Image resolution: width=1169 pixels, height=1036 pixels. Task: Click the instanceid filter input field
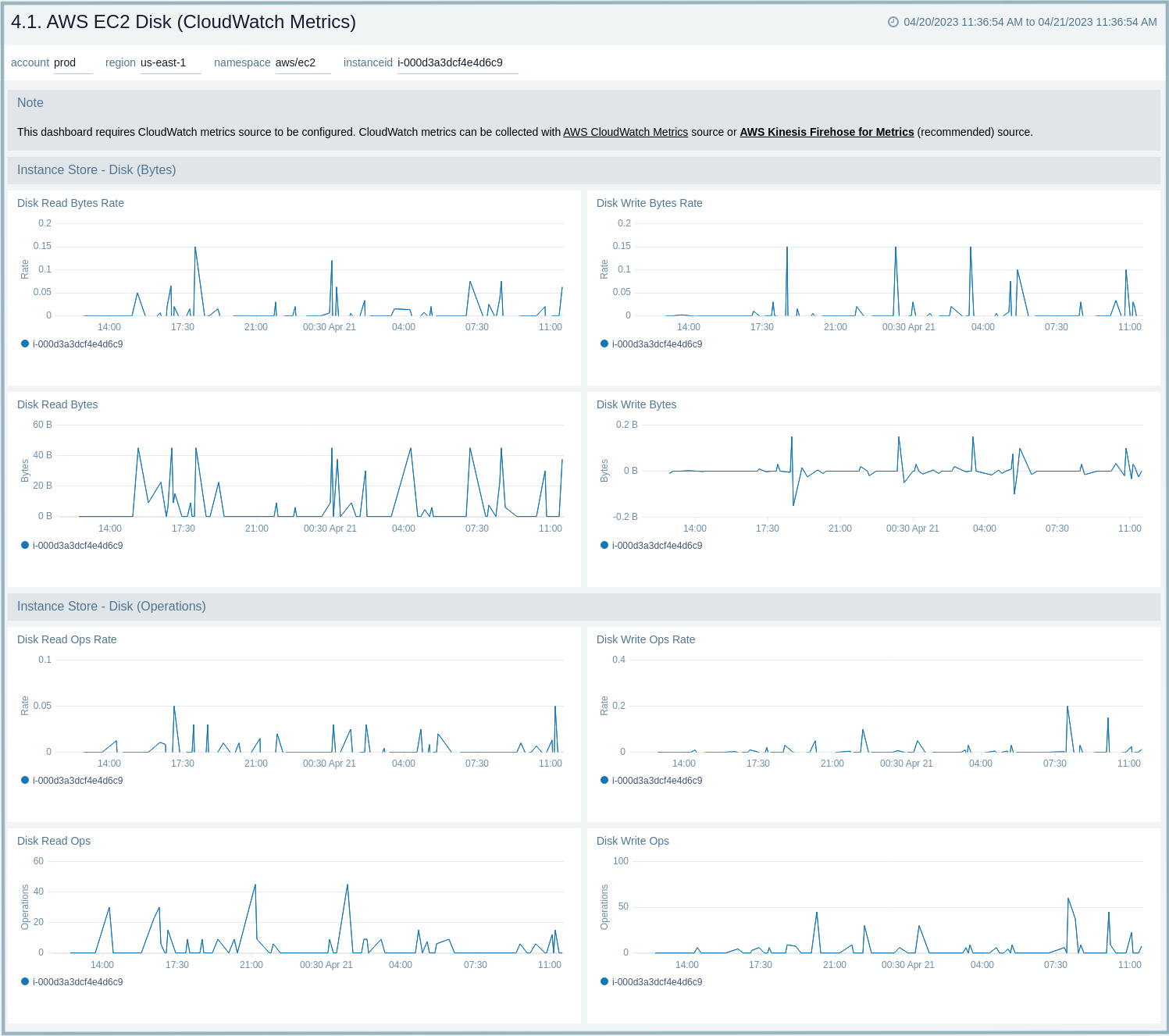click(x=451, y=62)
